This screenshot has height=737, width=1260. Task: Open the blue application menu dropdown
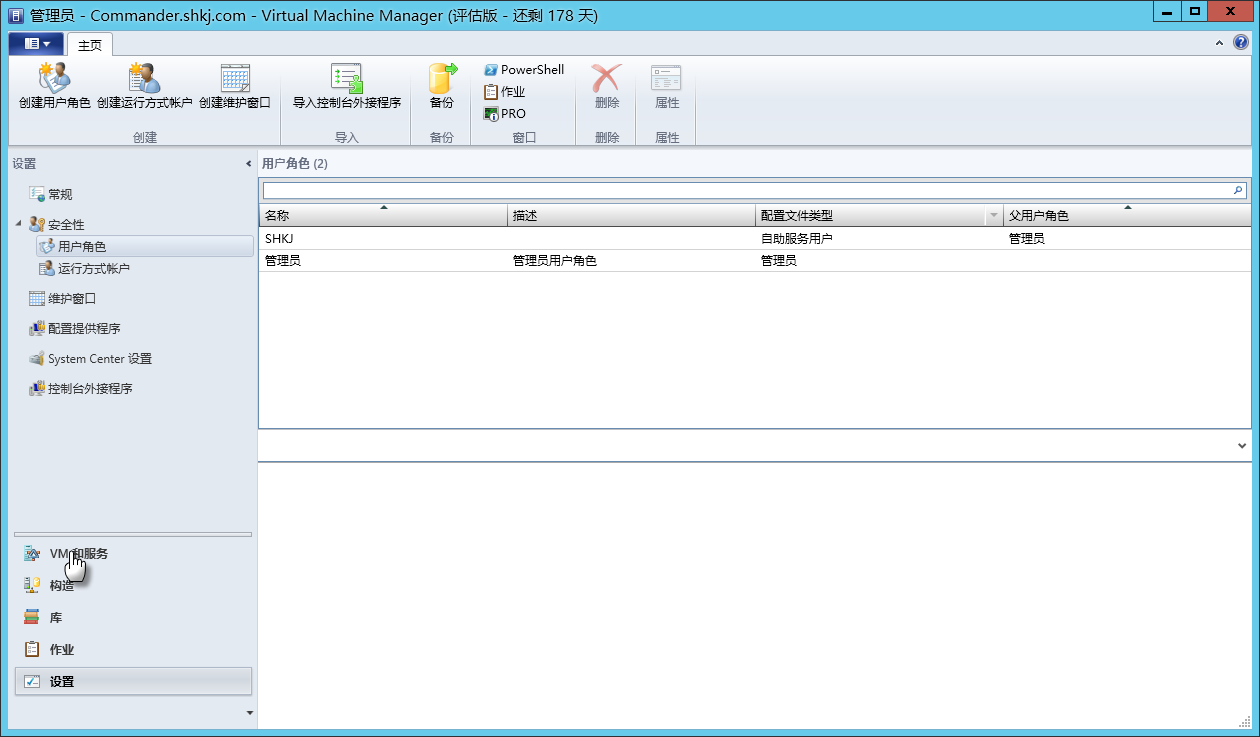[36, 44]
